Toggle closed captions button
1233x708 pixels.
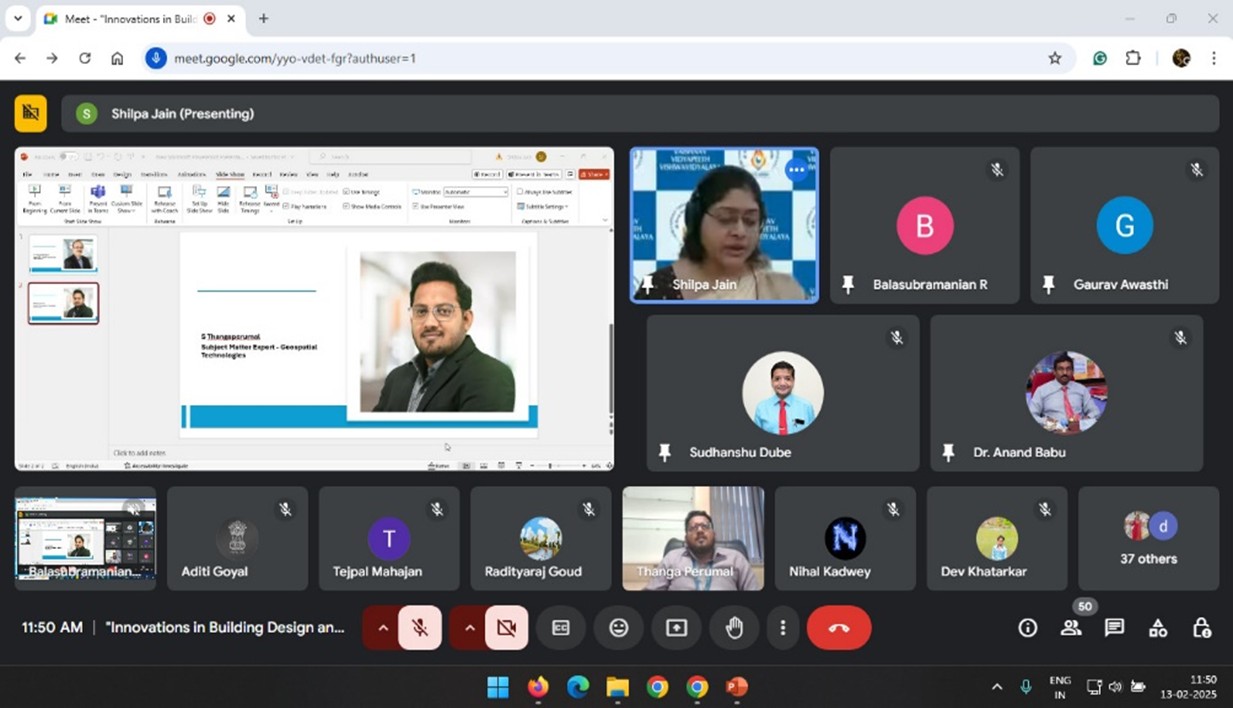[561, 628]
